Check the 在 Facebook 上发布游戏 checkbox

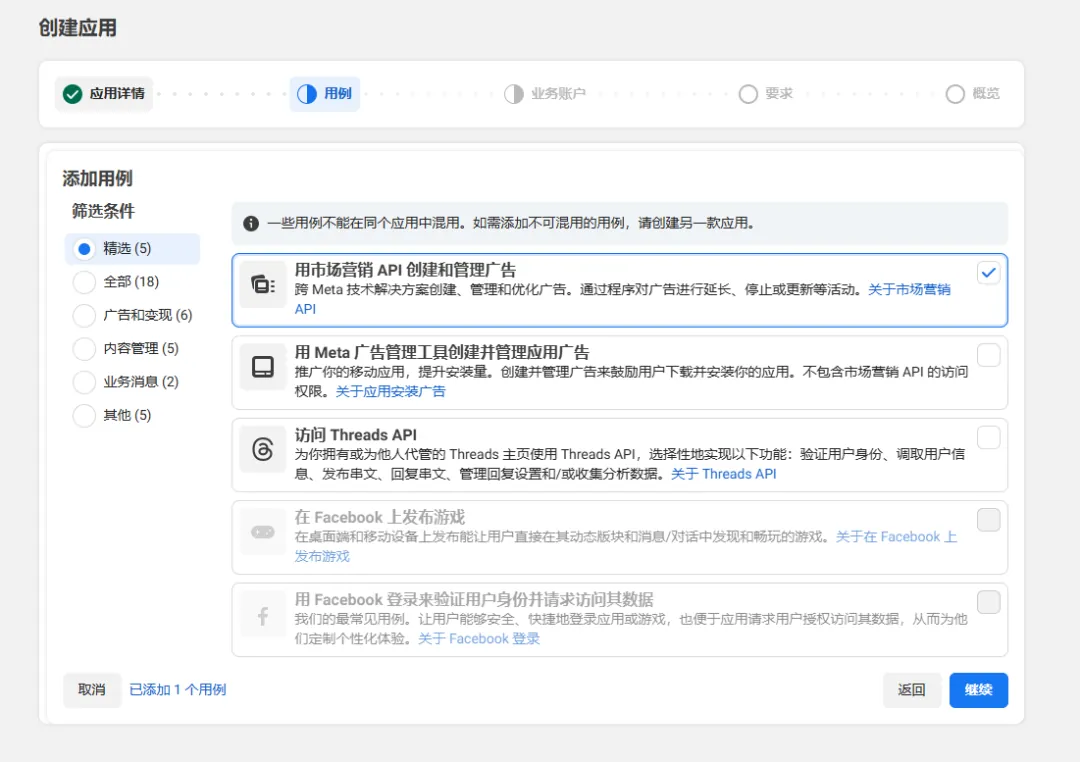click(988, 520)
